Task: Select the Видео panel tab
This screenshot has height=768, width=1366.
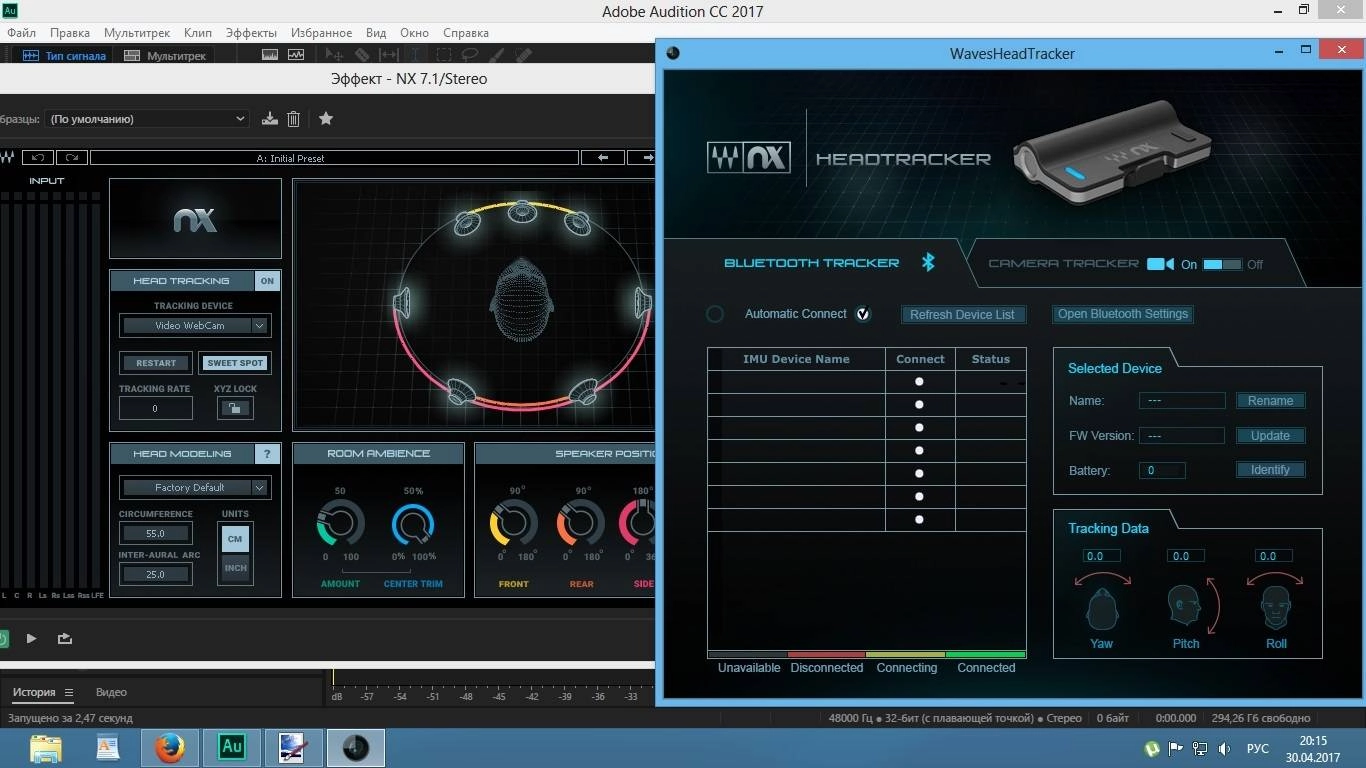Action: (111, 692)
